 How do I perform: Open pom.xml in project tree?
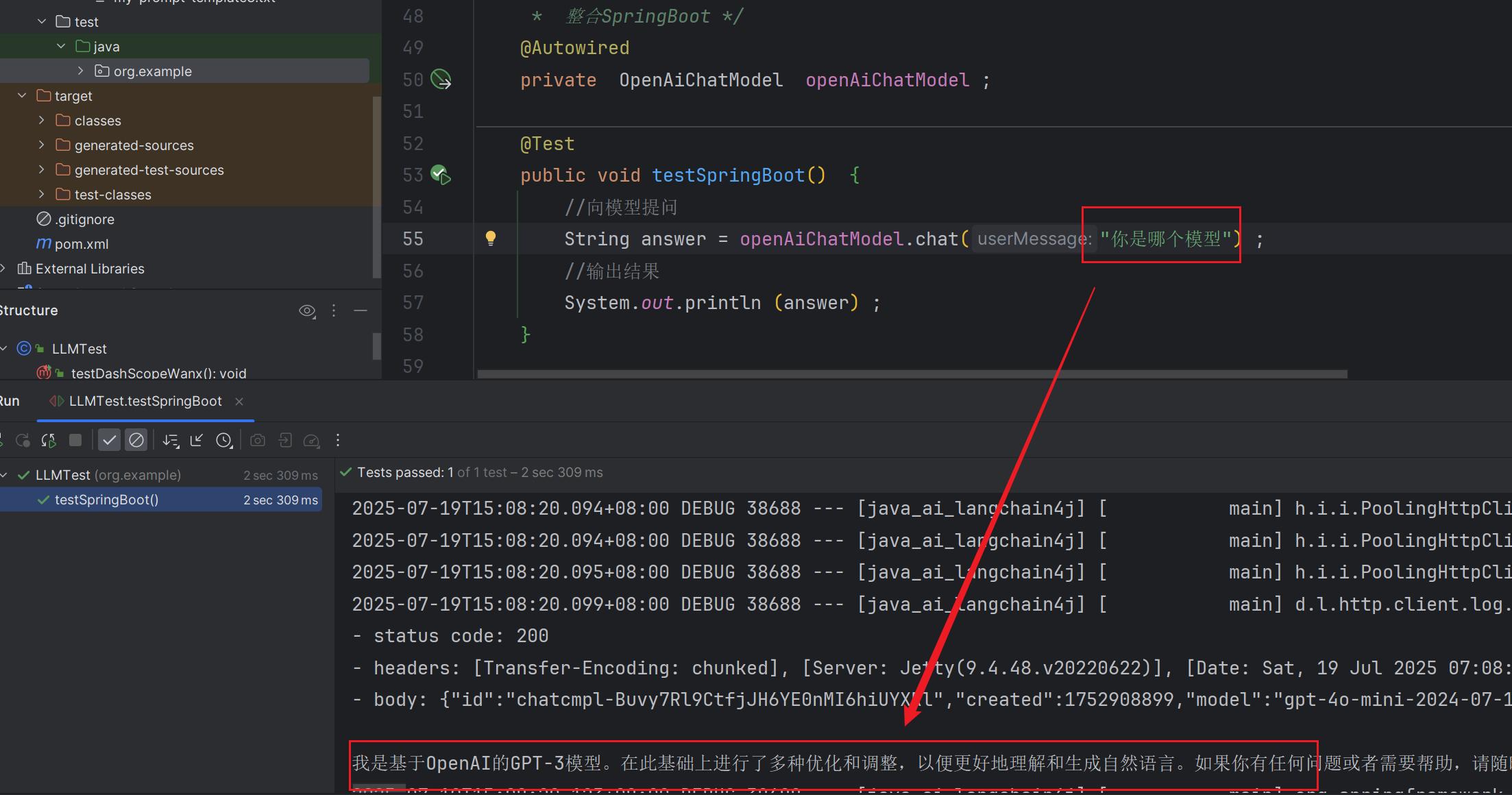82,244
